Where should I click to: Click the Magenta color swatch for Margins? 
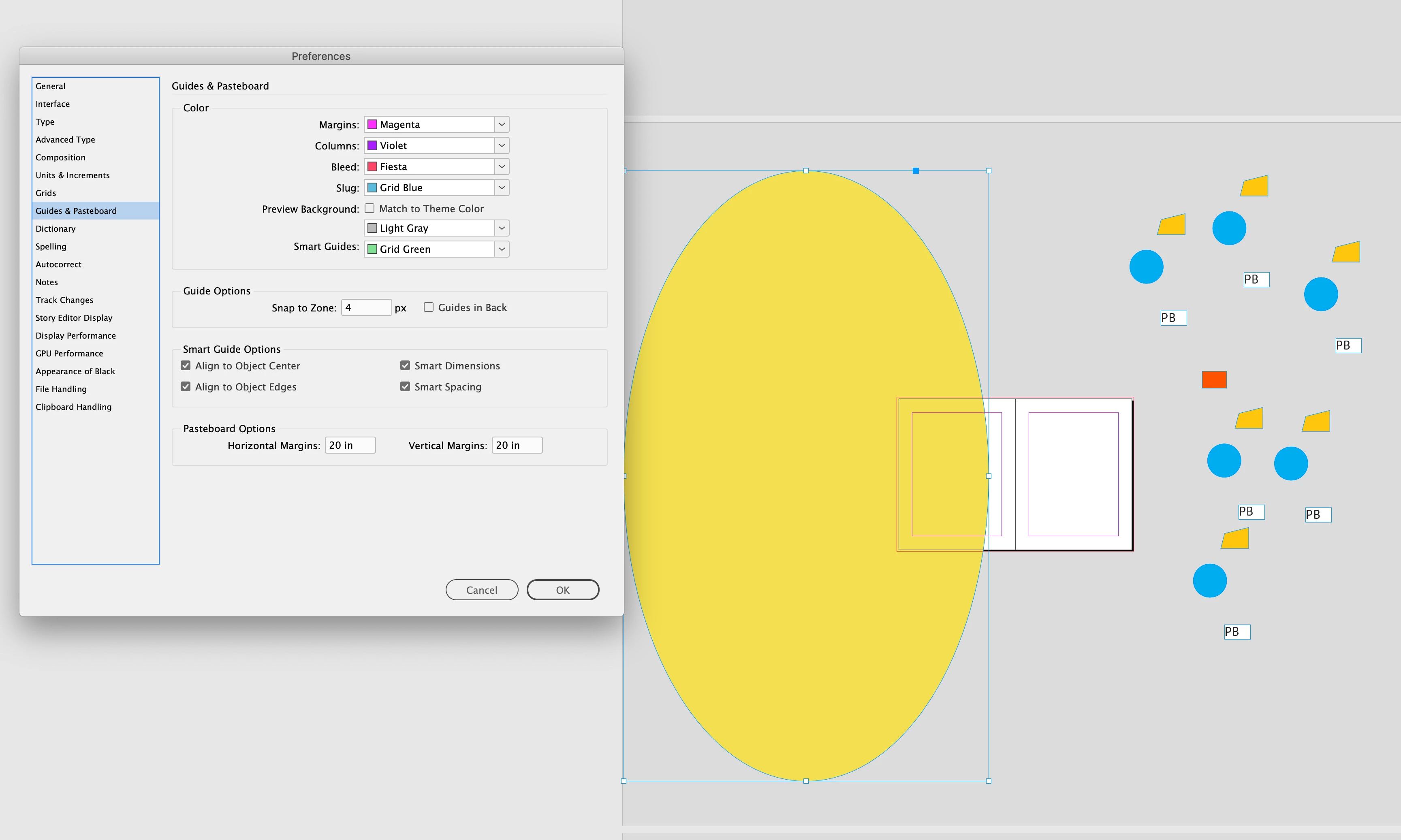pos(372,124)
